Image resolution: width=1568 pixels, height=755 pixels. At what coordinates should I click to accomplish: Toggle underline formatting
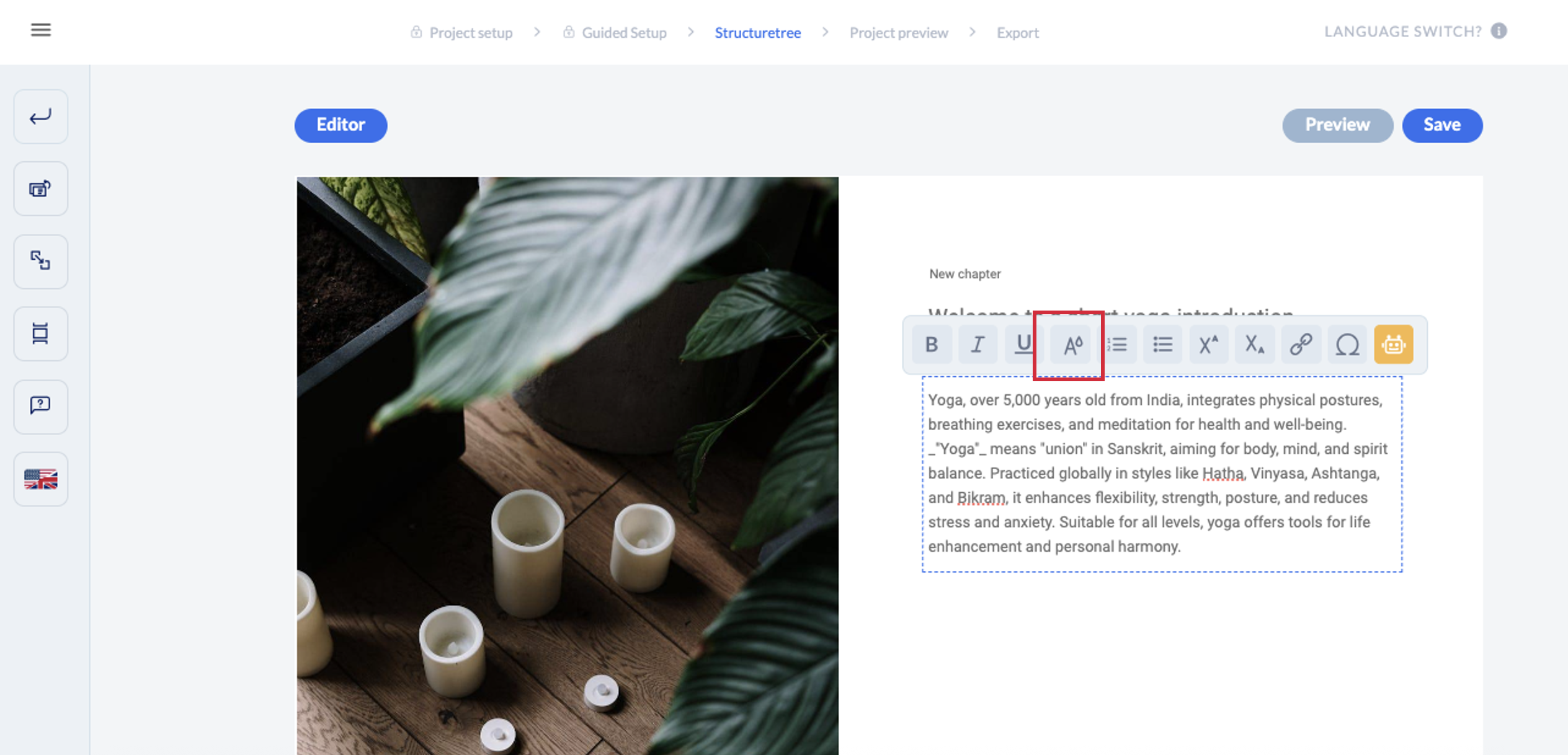pyautogui.click(x=1023, y=345)
